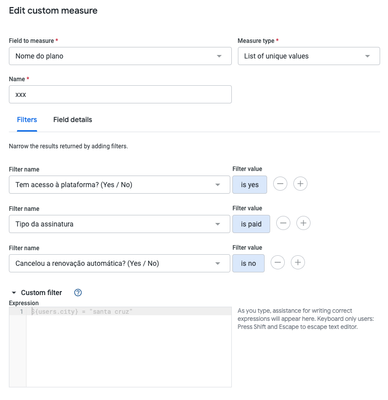Open the Custom filter help icon
388x400 pixels.
pos(78,292)
